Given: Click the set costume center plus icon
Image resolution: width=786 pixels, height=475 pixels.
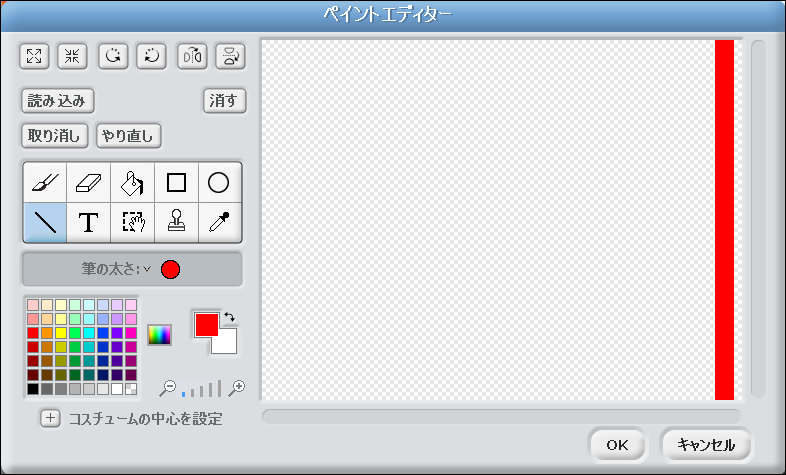Looking at the screenshot, I should (x=50, y=418).
